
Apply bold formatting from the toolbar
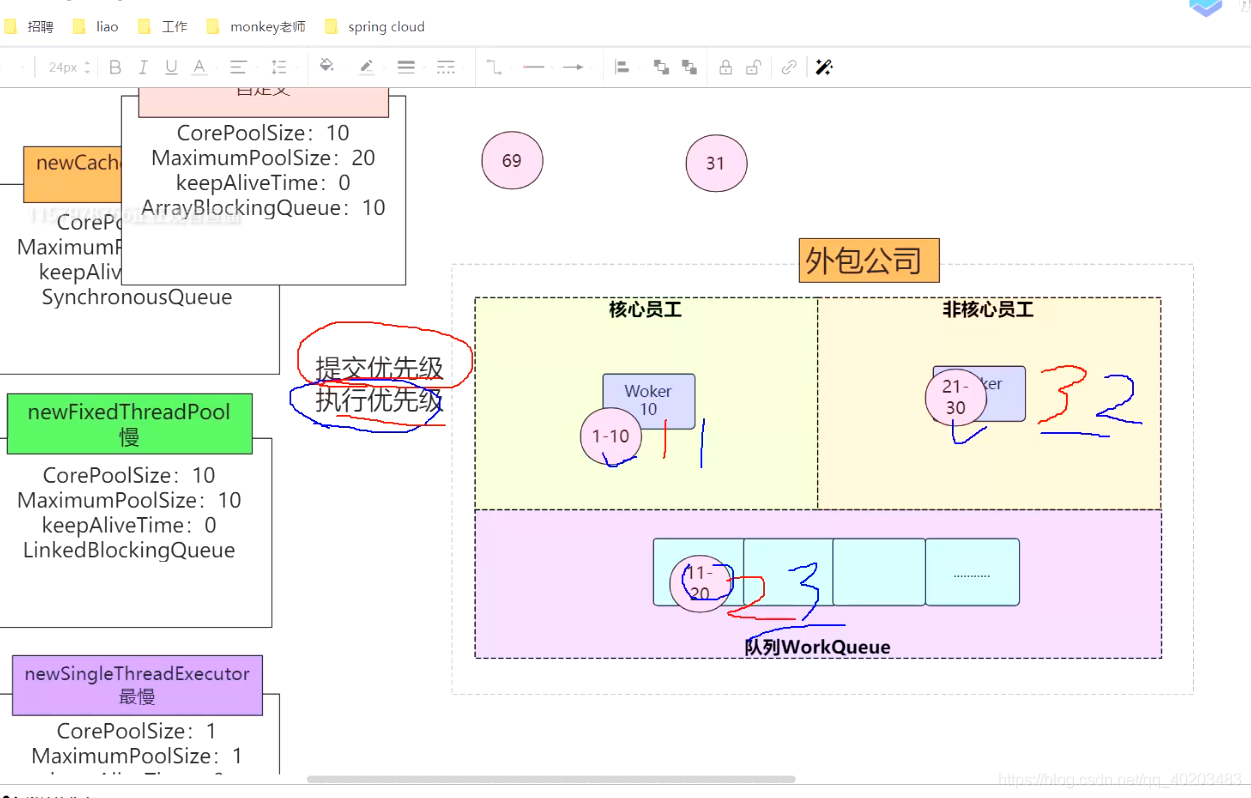pyautogui.click(x=115, y=67)
